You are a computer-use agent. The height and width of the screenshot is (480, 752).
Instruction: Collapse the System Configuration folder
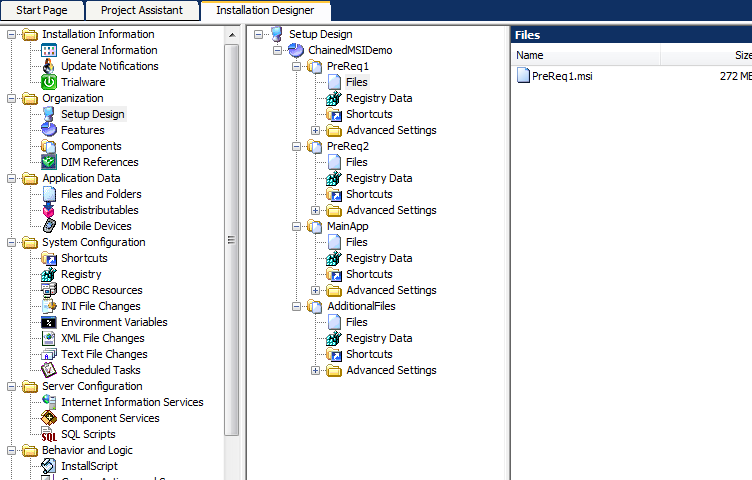click(x=11, y=242)
